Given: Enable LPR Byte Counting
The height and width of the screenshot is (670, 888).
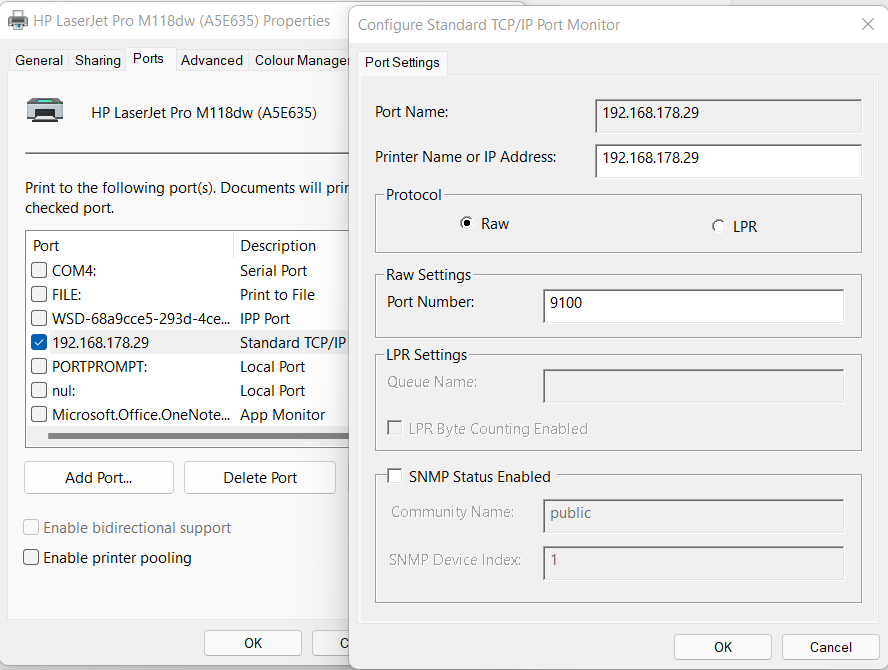Looking at the screenshot, I should [395, 427].
